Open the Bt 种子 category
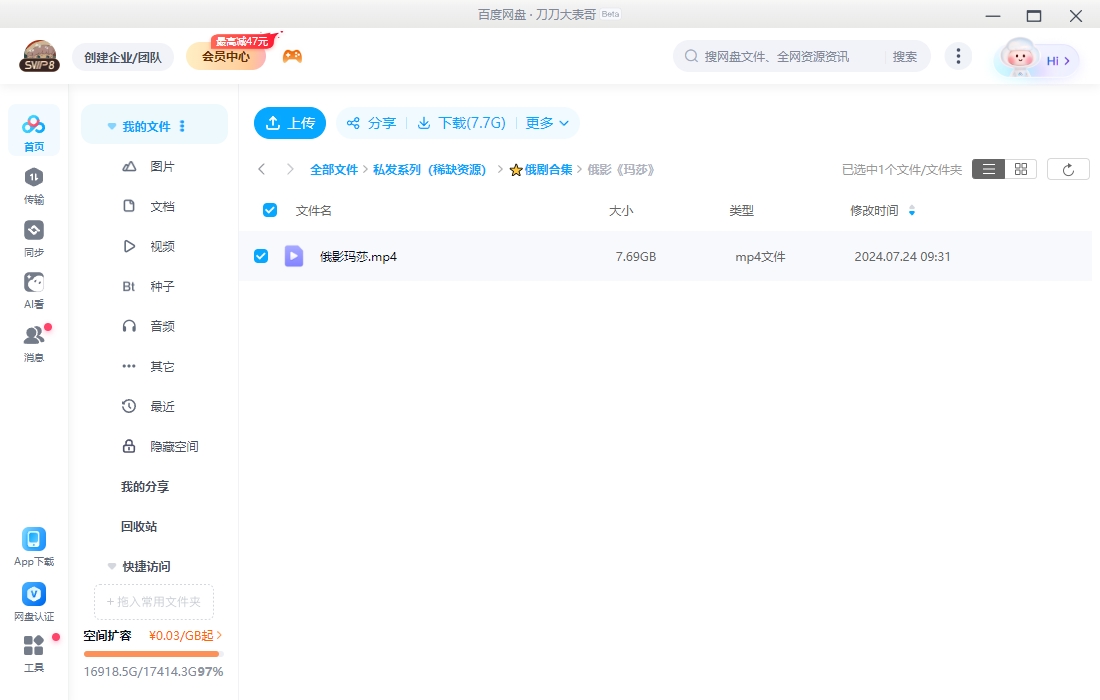The width and height of the screenshot is (1100, 700). [x=160, y=286]
